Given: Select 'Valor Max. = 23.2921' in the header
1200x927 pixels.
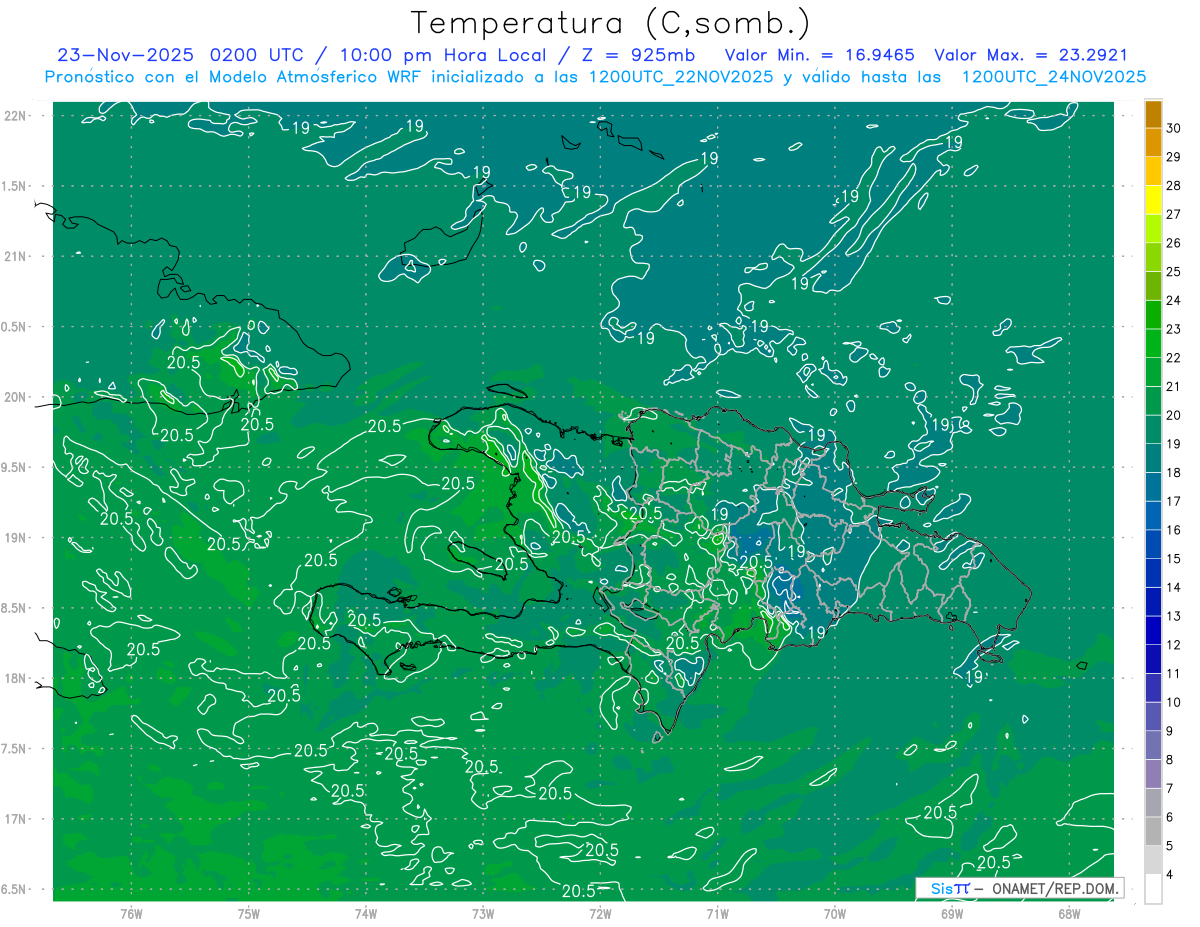Looking at the screenshot, I should (1031, 55).
